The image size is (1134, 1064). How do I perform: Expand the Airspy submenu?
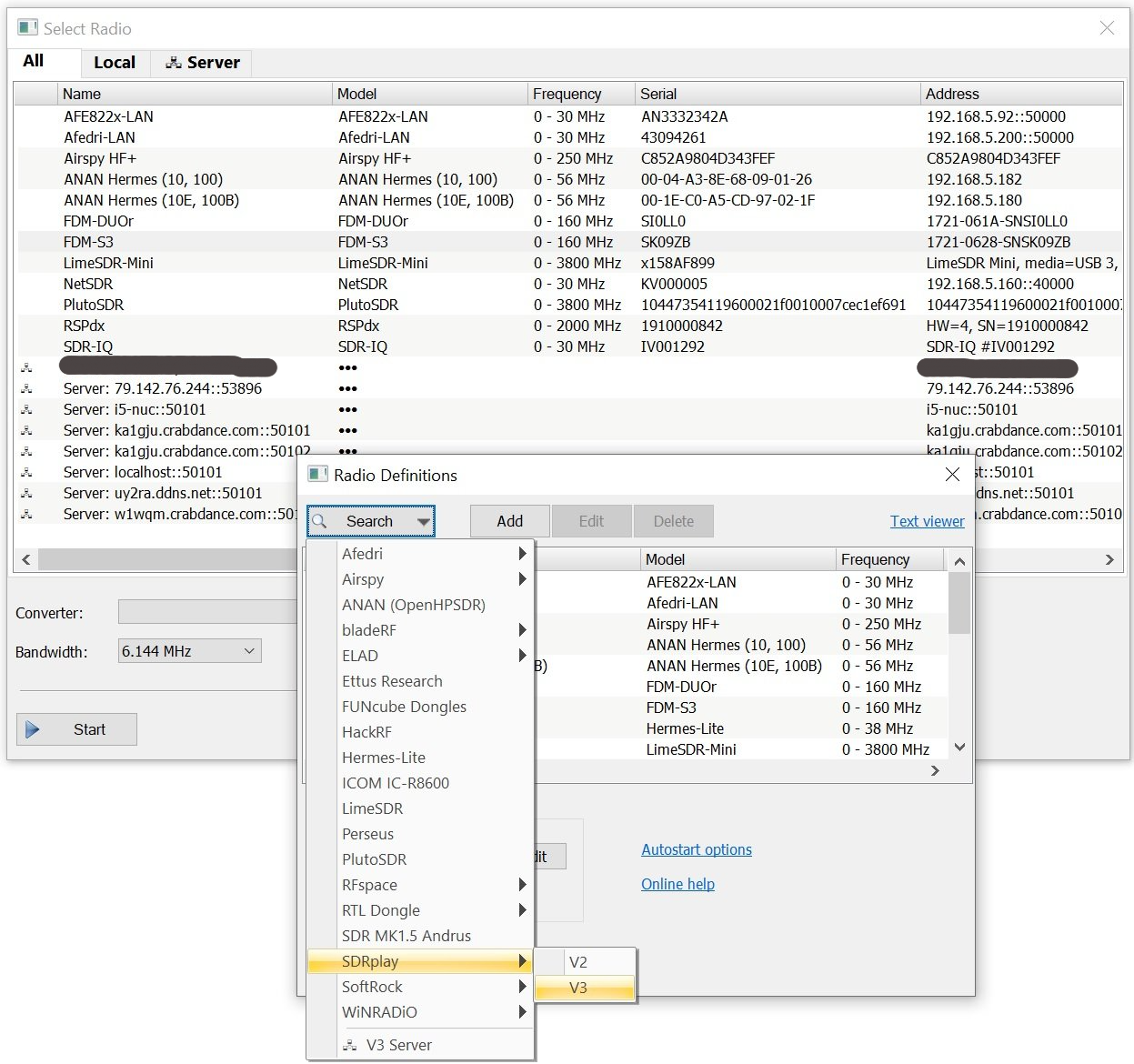(522, 579)
